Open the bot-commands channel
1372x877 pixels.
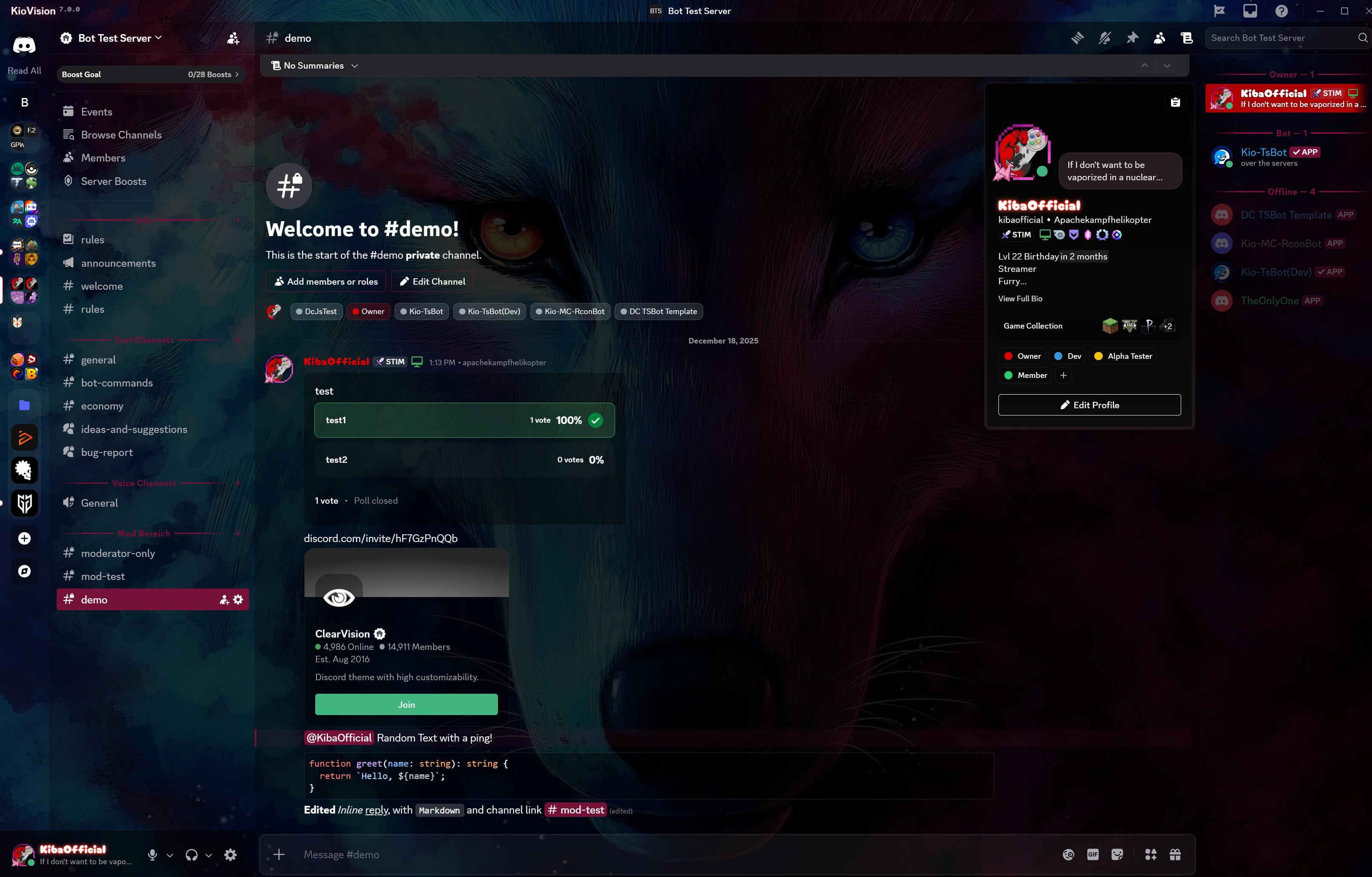coord(117,383)
